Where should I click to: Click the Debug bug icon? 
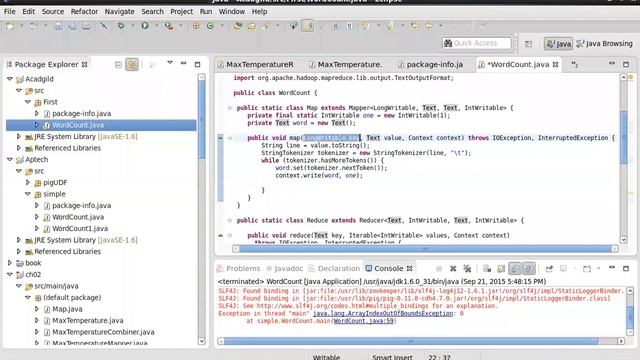click(x=121, y=26)
